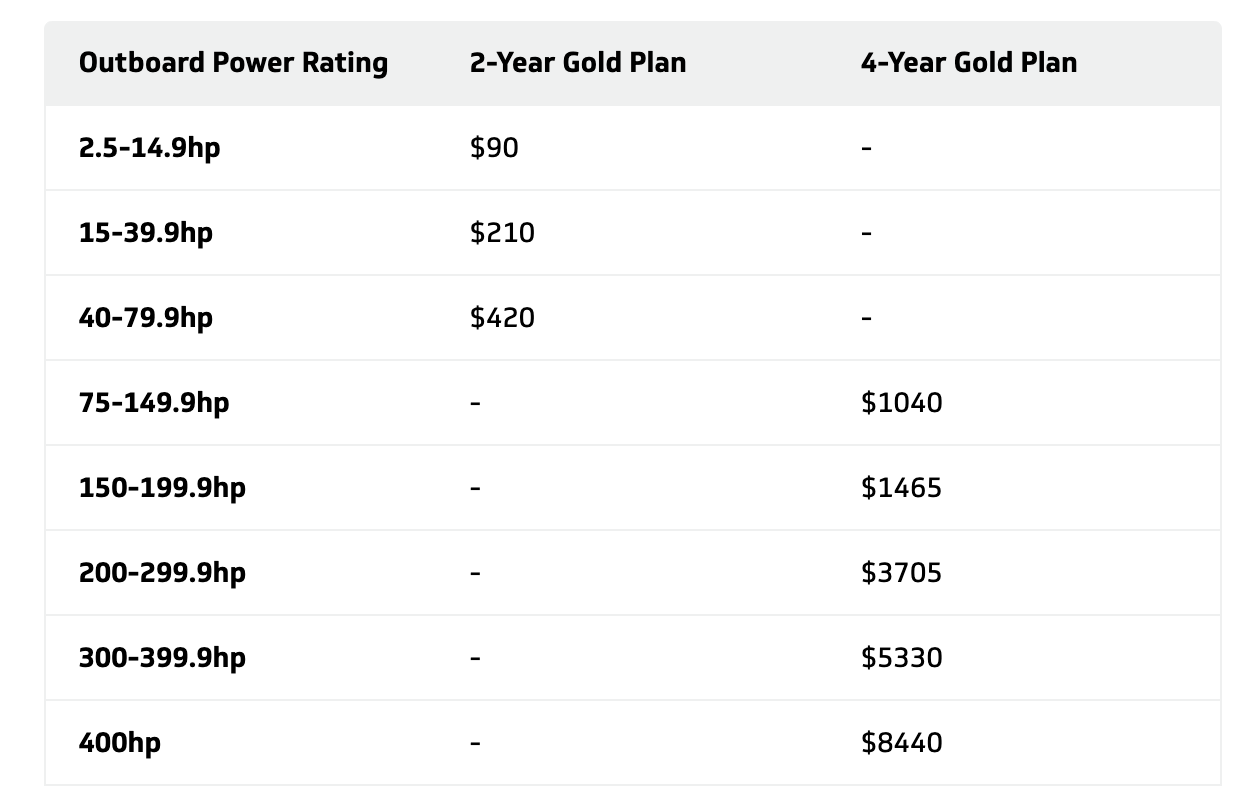1254x808 pixels.
Task: Select the 300-399.9hp row label
Action: coord(162,658)
